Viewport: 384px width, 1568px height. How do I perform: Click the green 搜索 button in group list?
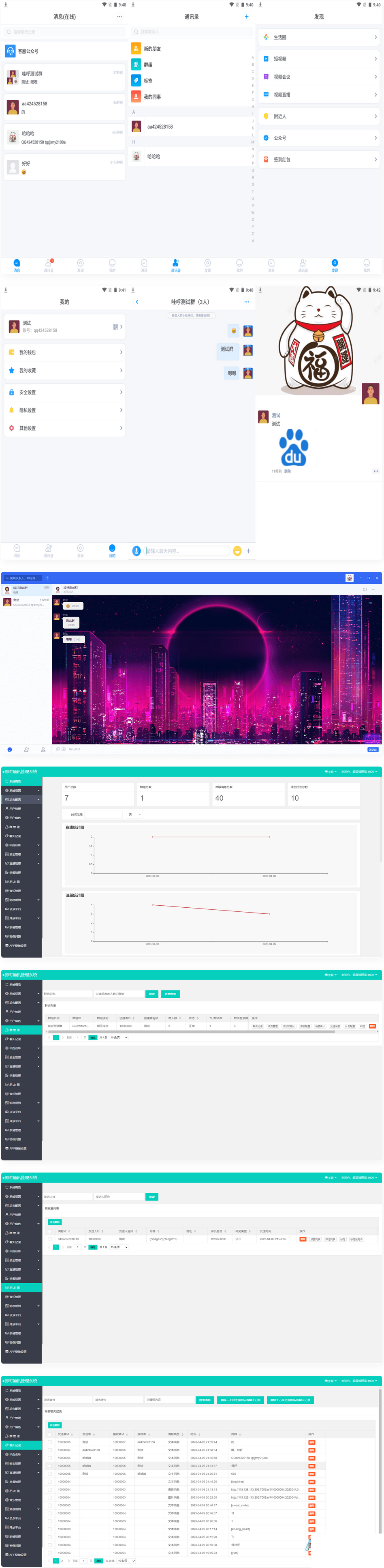click(152, 994)
